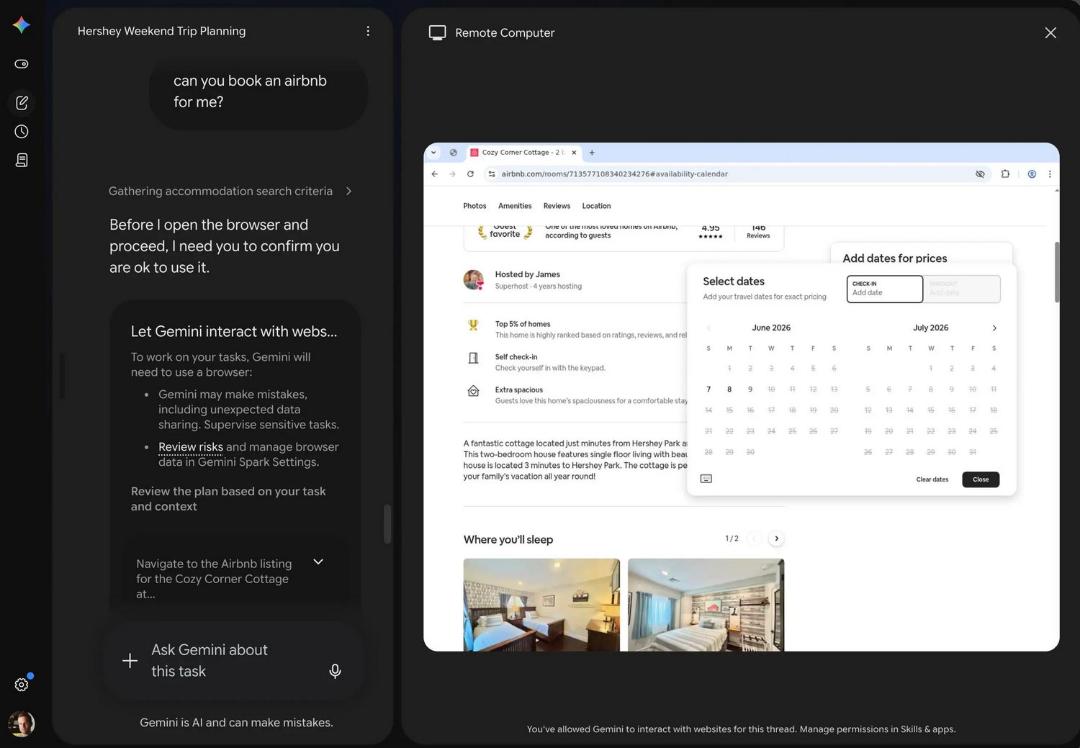Click the site info icon in address bar
Screen dimensions: 1080x748
click(491, 174)
